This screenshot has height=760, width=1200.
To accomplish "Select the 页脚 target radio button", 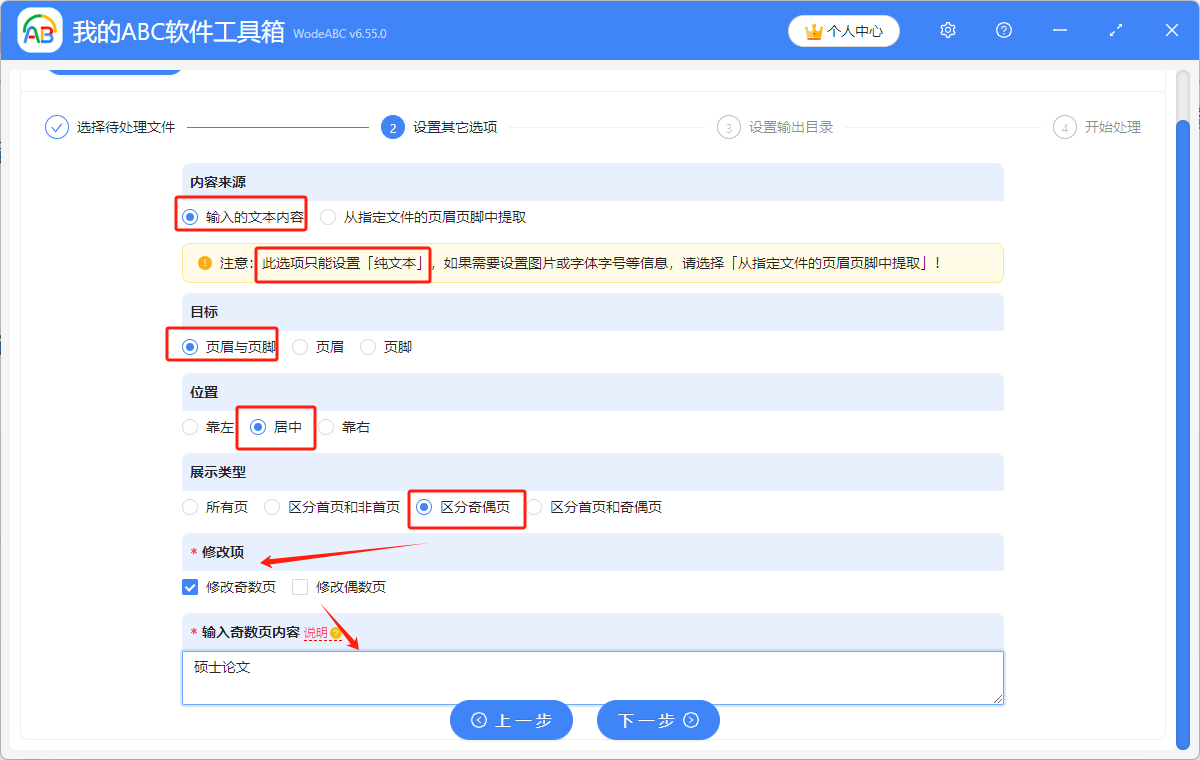I will click(x=368, y=347).
